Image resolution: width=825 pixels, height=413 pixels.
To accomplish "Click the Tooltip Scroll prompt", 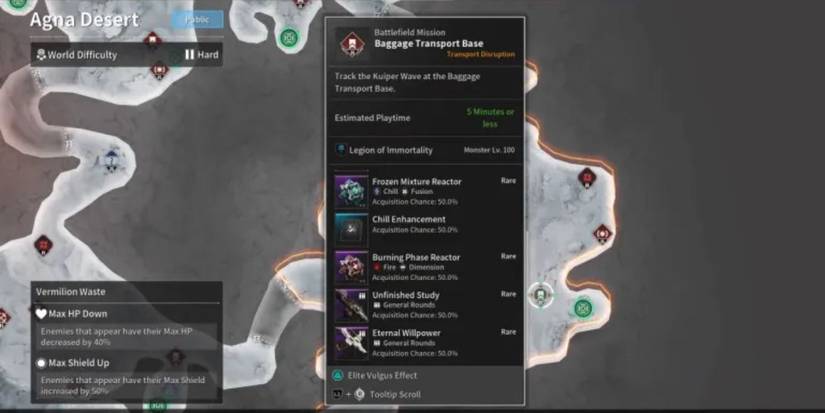I will coord(376,395).
